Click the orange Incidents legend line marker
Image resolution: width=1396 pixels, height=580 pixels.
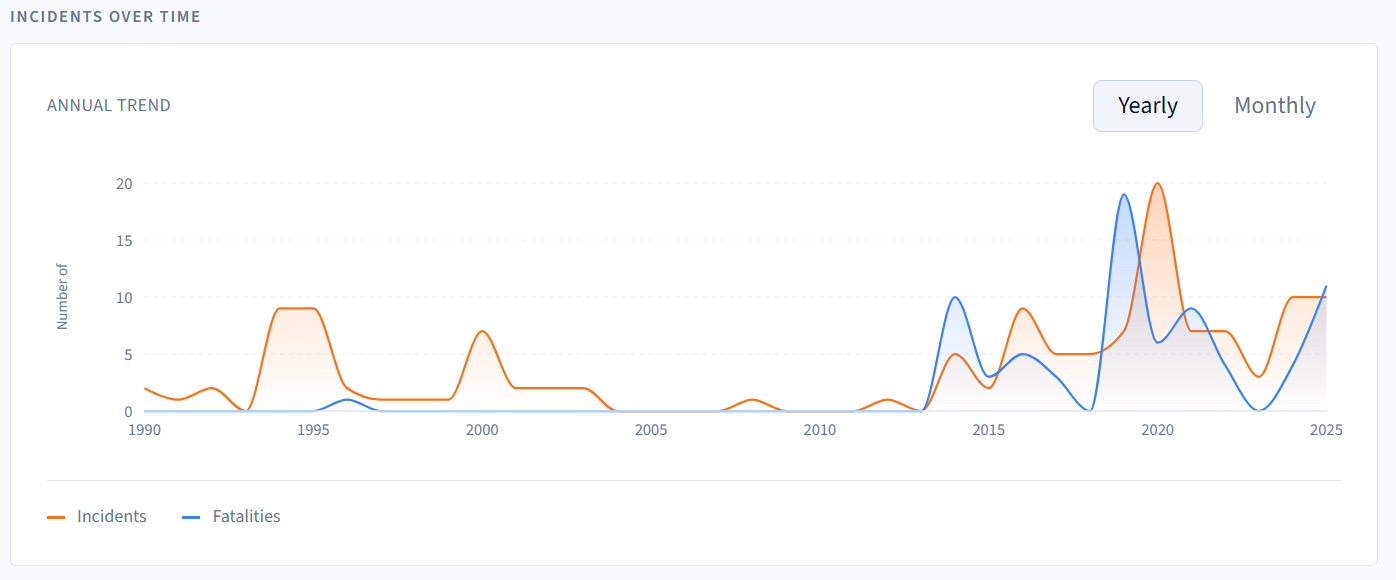(x=56, y=517)
